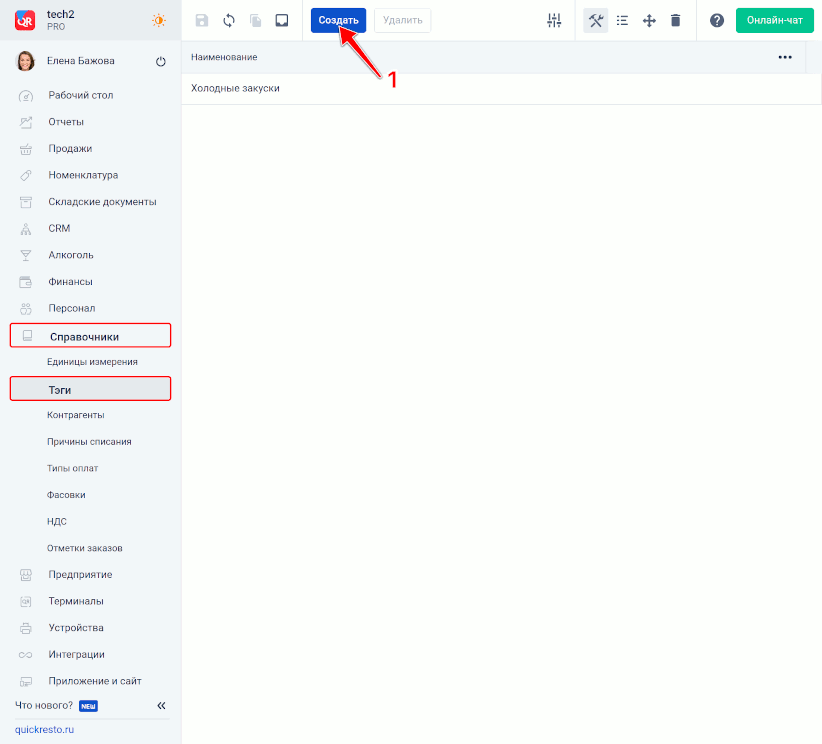Open the Продажи sidebar section
The height and width of the screenshot is (744, 822).
pos(70,148)
